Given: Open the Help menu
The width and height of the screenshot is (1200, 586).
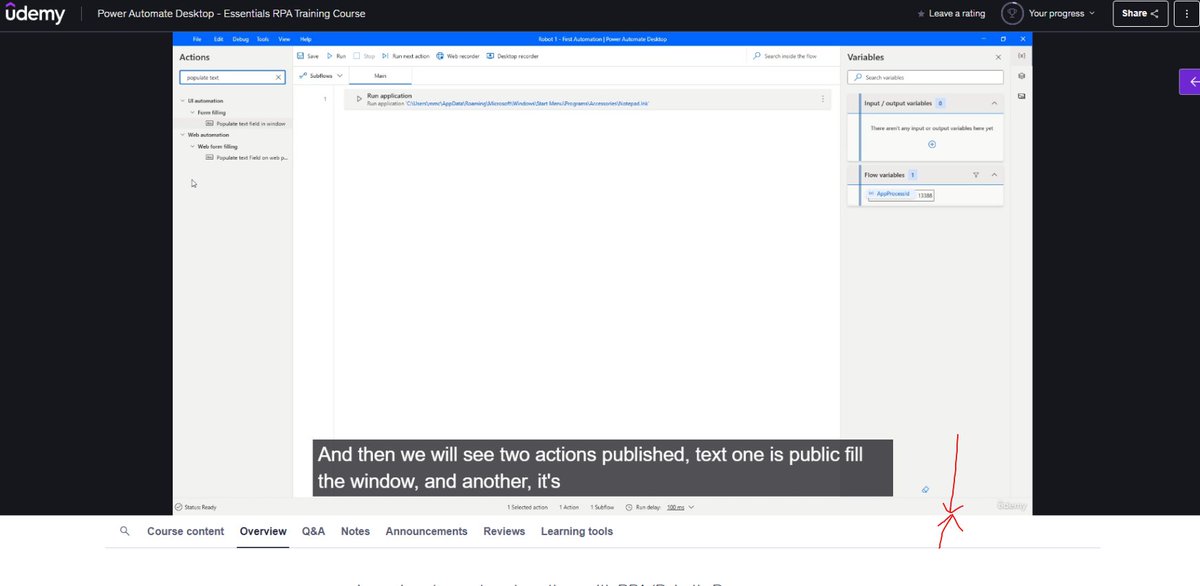Looking at the screenshot, I should pos(306,38).
